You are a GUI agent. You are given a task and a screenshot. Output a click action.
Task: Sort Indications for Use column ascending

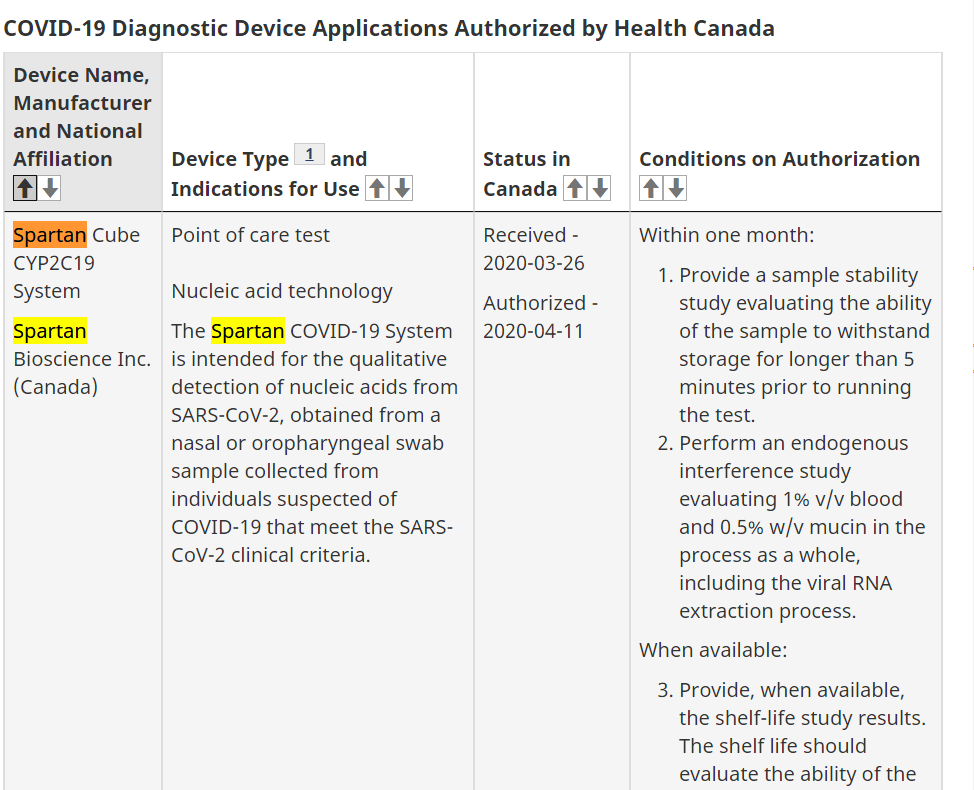[377, 188]
